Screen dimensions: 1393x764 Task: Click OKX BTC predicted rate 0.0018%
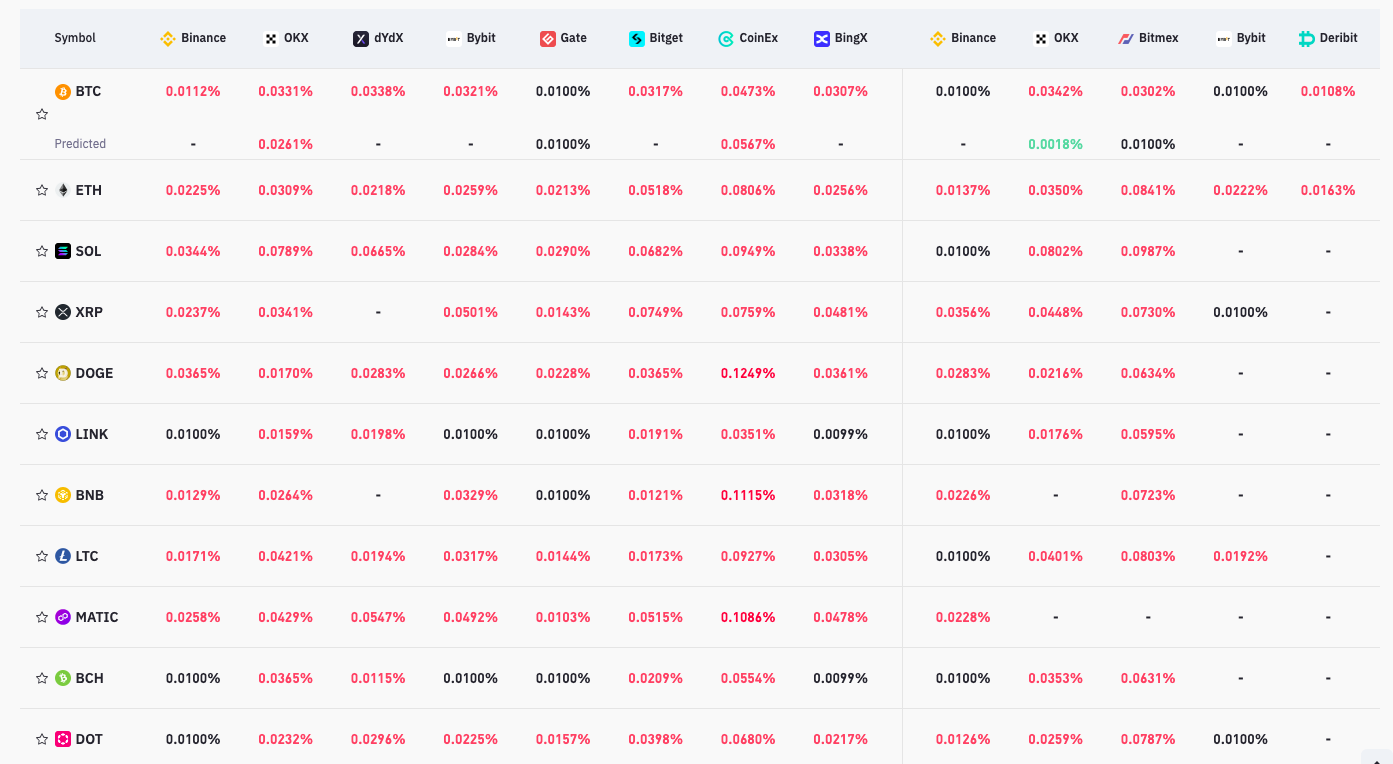[1055, 144]
